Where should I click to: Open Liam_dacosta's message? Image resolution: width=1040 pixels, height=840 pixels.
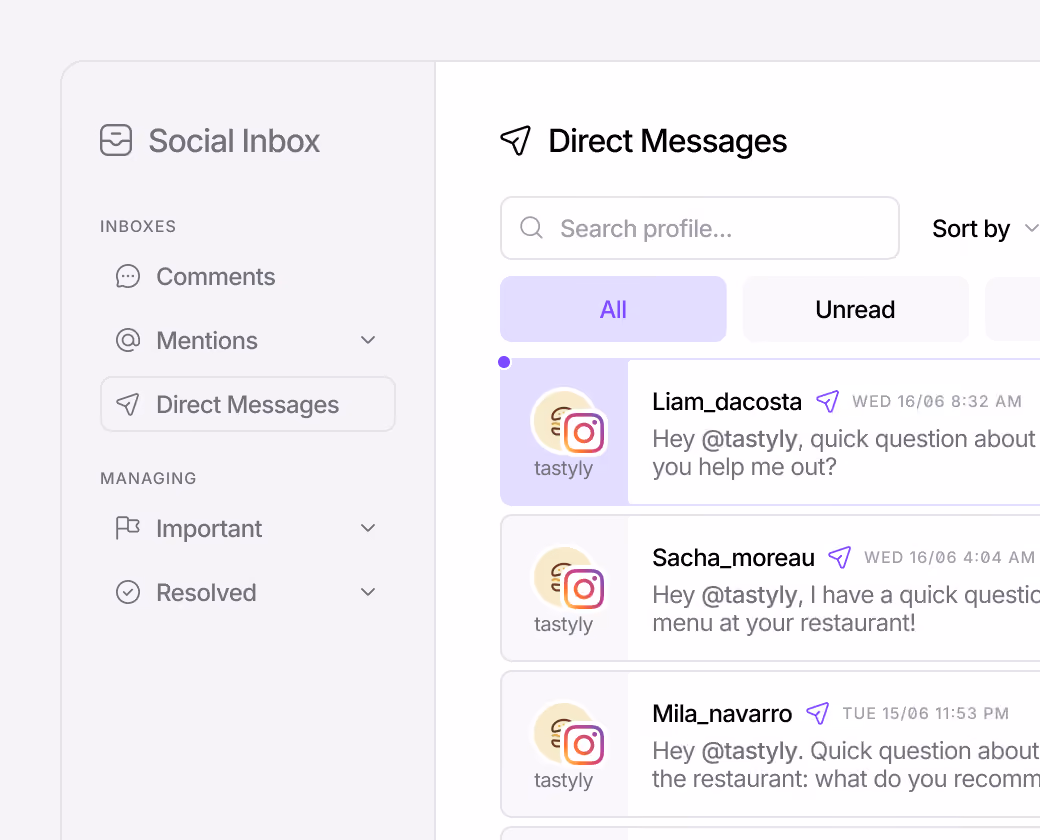pyautogui.click(x=770, y=432)
